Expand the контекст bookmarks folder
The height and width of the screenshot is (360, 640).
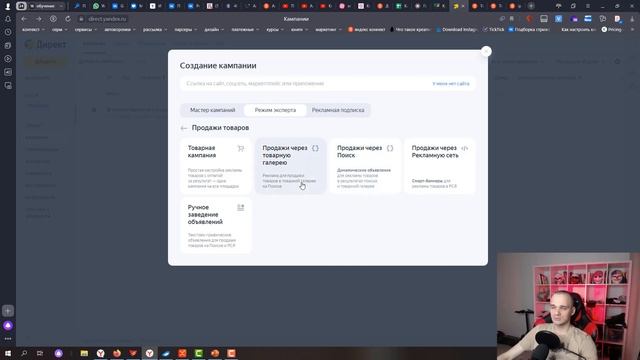[x=33, y=29]
